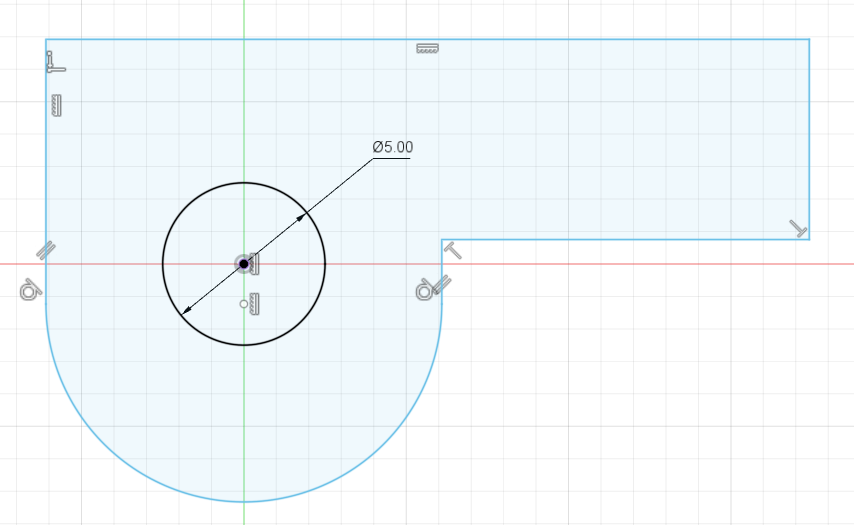This screenshot has width=854, height=525.
Task: Select the tangent constraint icon at the arc's right end
Action: coord(424,290)
